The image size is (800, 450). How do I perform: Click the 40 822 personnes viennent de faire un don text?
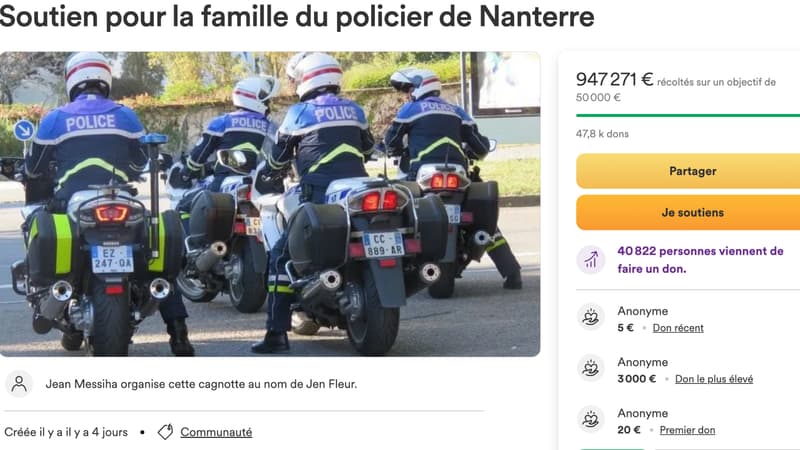pos(700,260)
